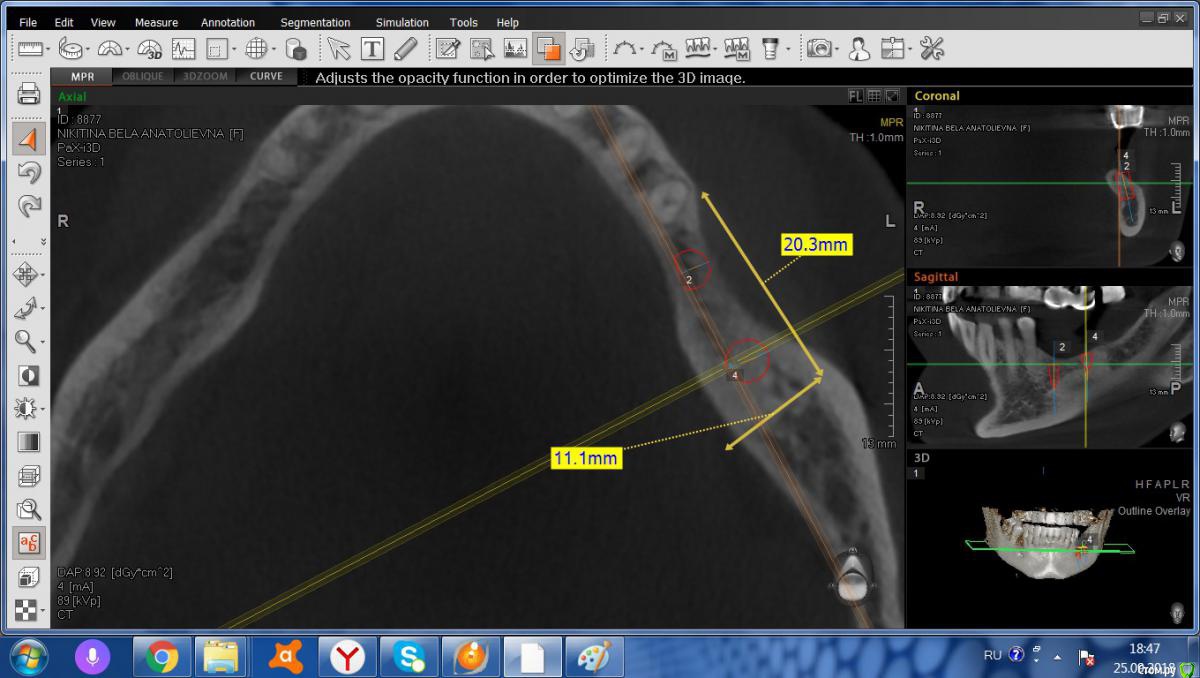Viewport: 1200px width, 678px height.
Task: Open the camera capture dropdown arrow
Action: (836, 48)
